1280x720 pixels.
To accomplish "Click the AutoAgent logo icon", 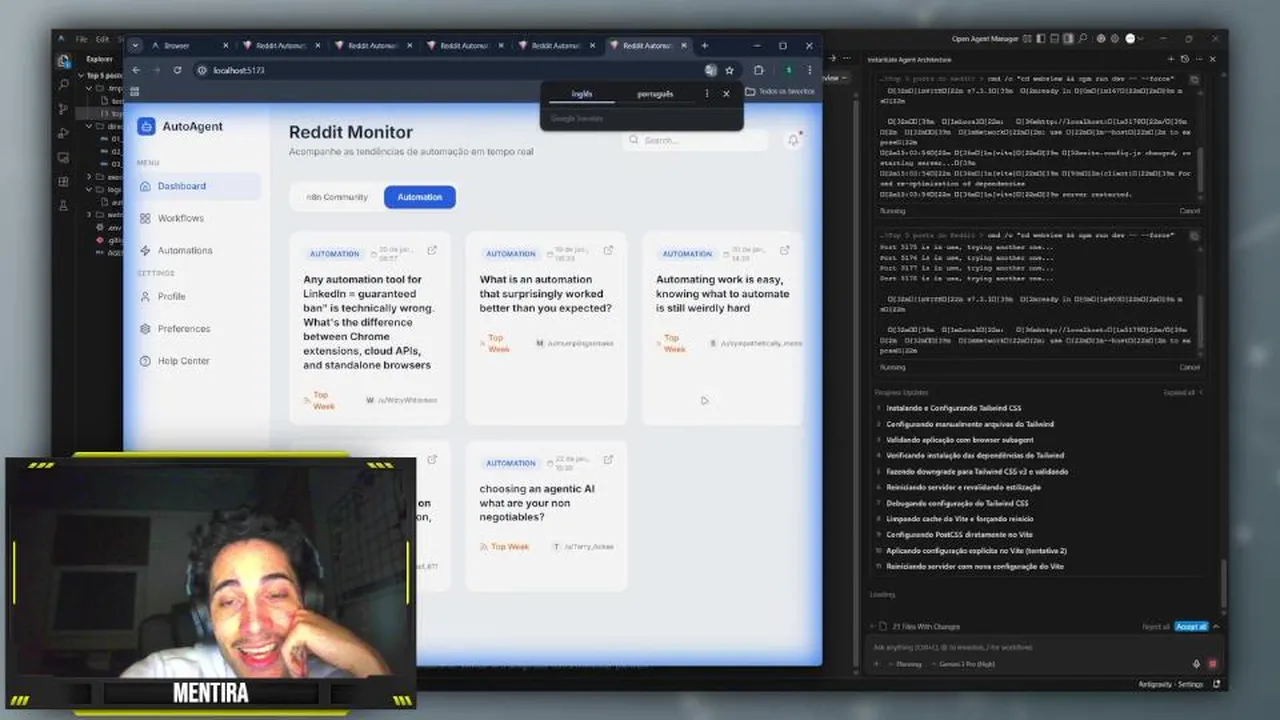I will click(x=146, y=126).
